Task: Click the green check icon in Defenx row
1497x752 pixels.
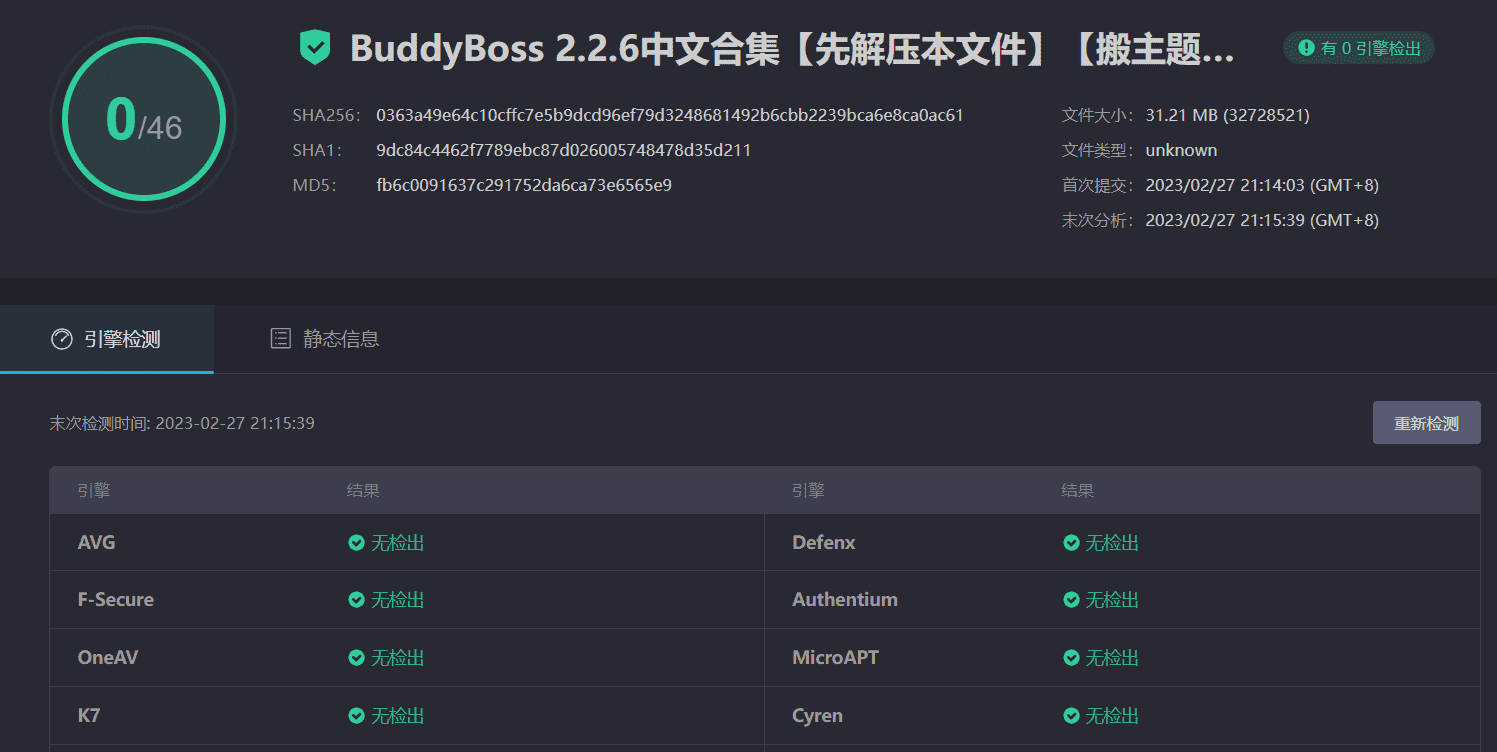Action: 1071,543
